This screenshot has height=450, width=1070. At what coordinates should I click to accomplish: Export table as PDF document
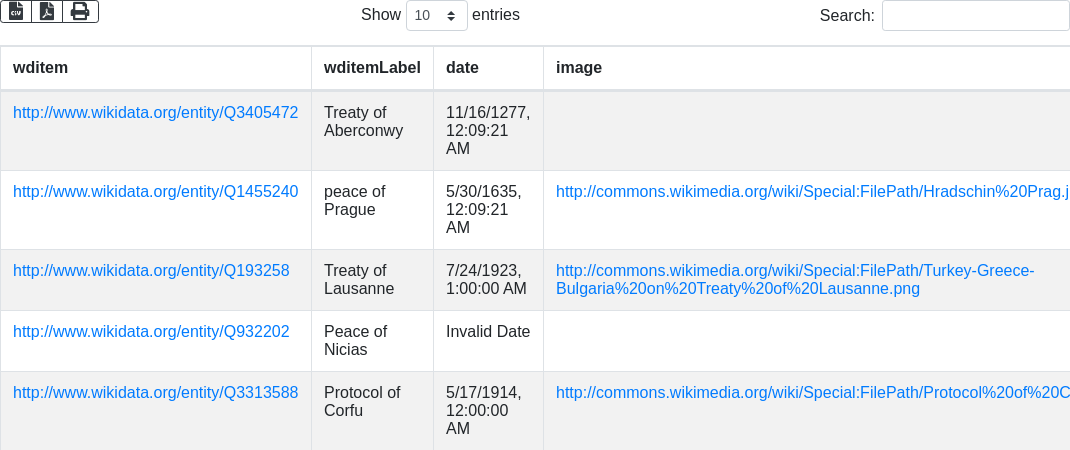[47, 11]
